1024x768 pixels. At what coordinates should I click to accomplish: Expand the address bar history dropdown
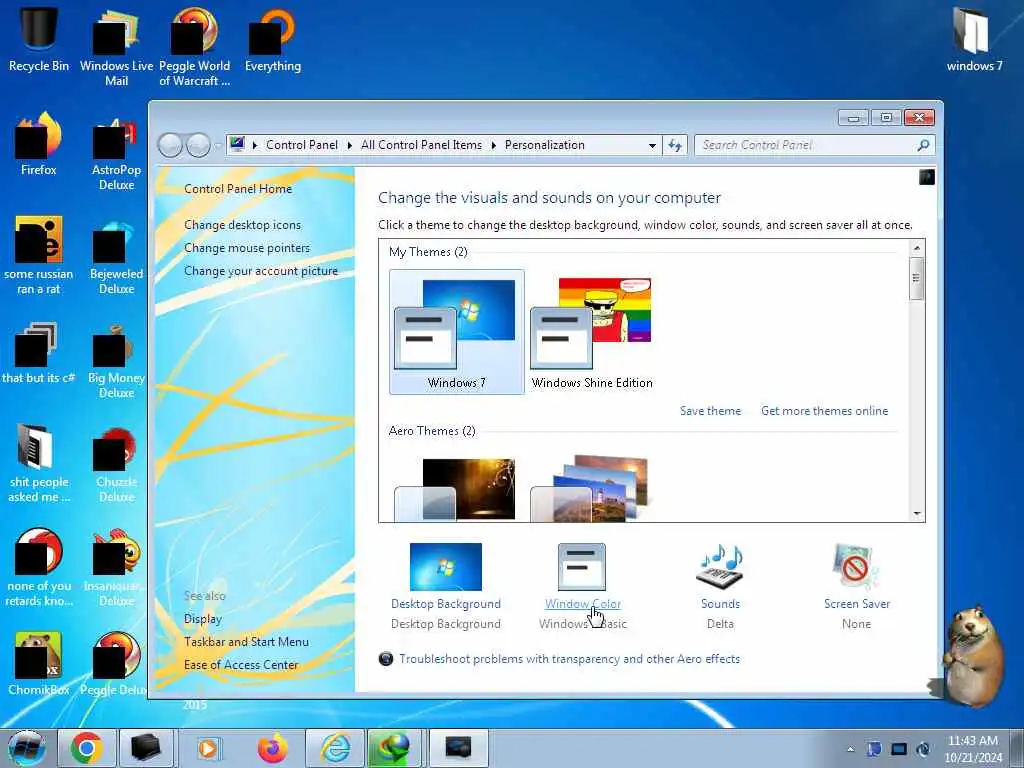(652, 145)
